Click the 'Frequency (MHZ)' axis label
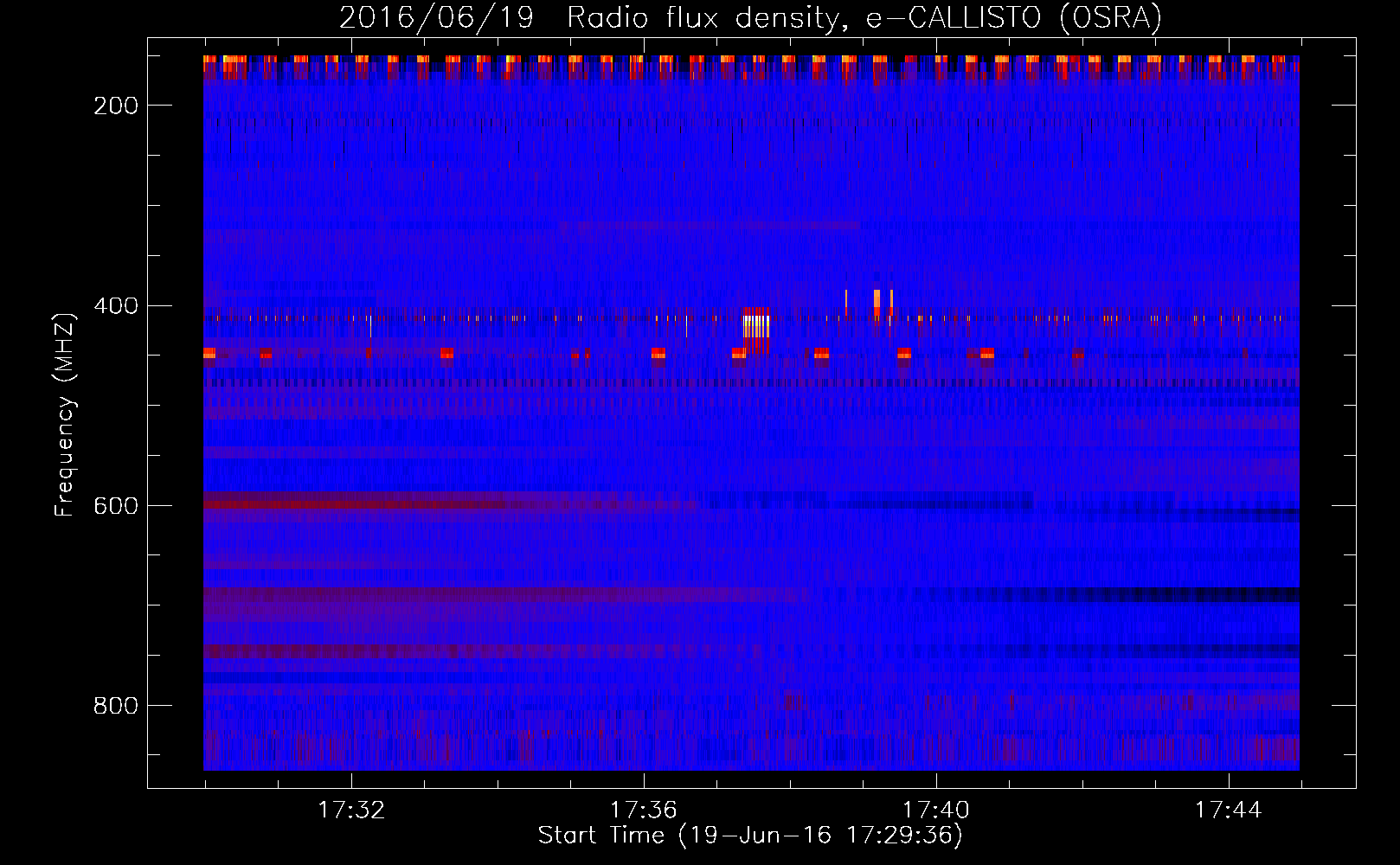This screenshot has height=865, width=1400. pos(65,415)
